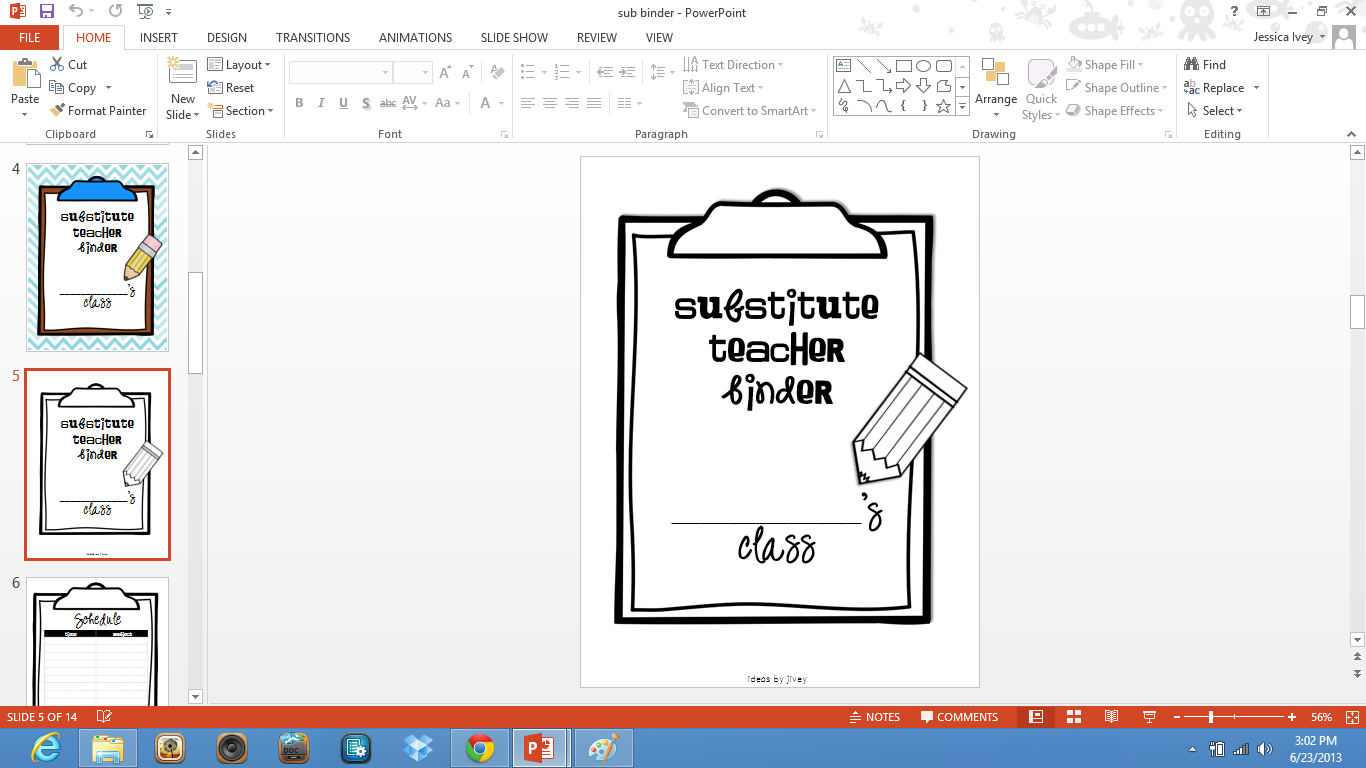Save the presentation using the floppy disk icon
1366x768 pixels.
[x=46, y=12]
